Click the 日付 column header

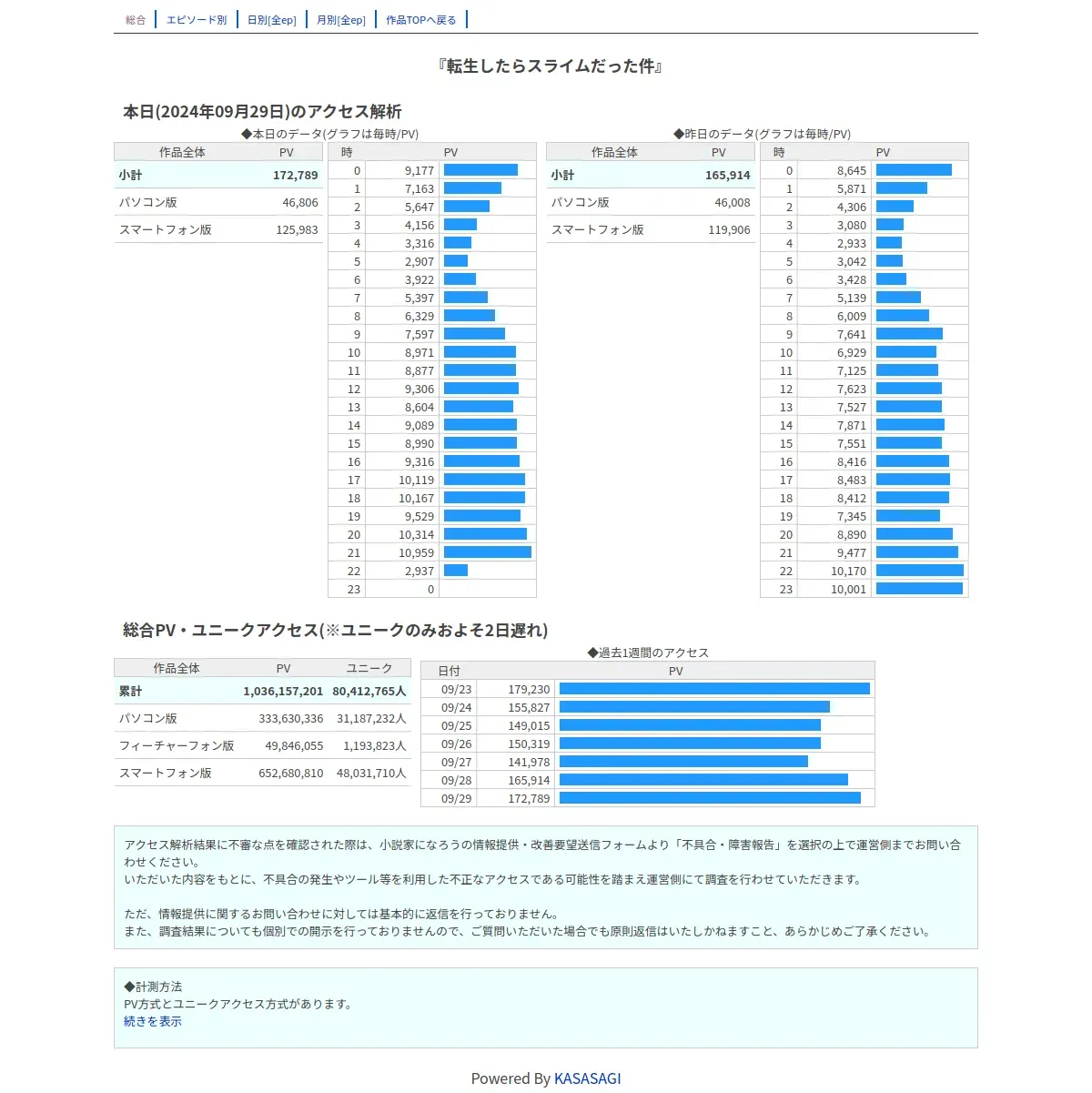[x=449, y=672]
